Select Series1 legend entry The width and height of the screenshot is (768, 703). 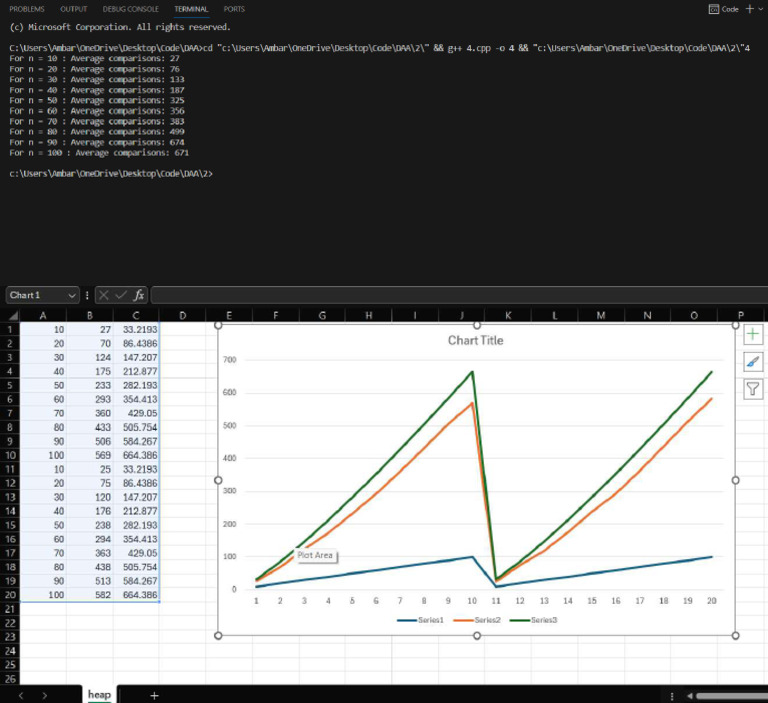420,620
